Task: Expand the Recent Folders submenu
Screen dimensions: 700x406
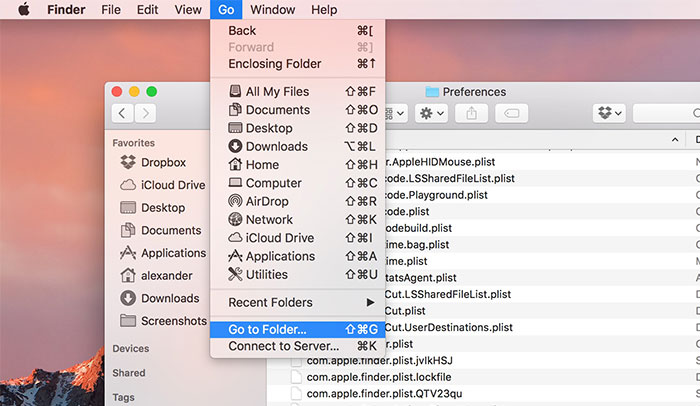Action: click(x=297, y=302)
